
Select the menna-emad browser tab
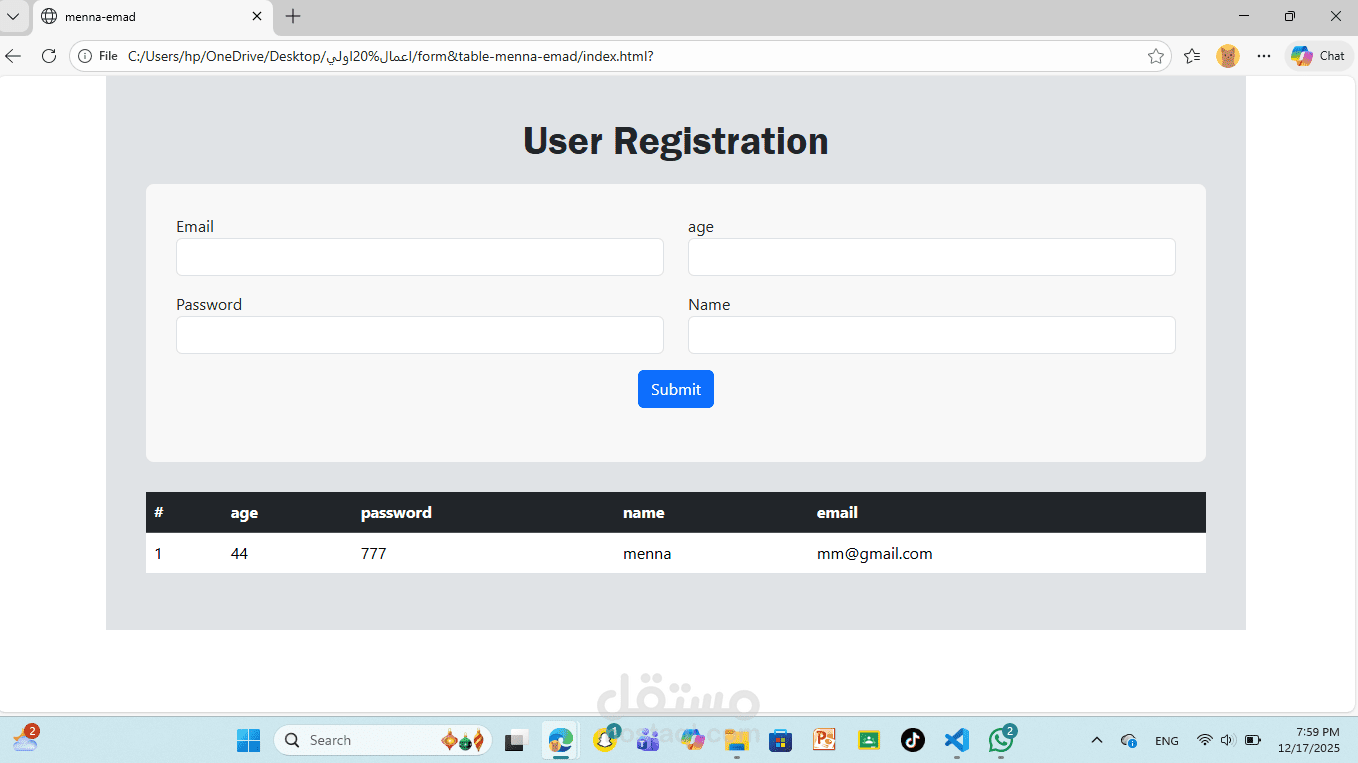[x=140, y=16]
